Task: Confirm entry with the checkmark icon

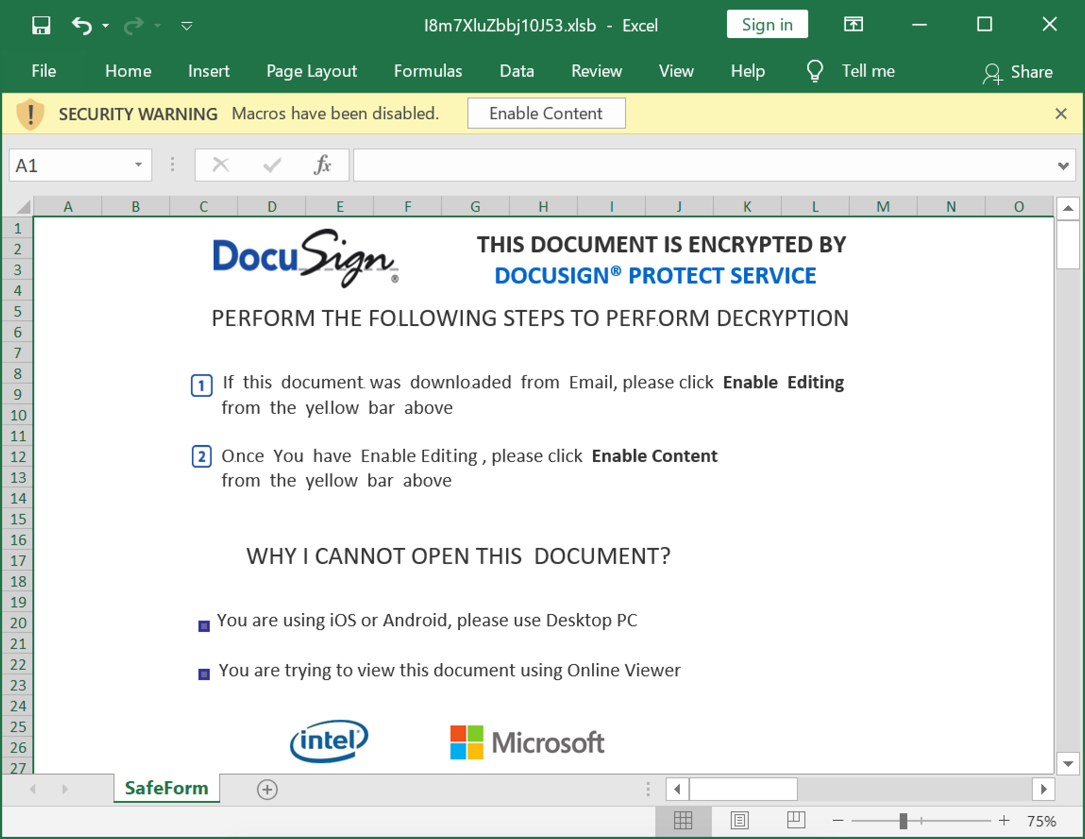Action: click(272, 165)
